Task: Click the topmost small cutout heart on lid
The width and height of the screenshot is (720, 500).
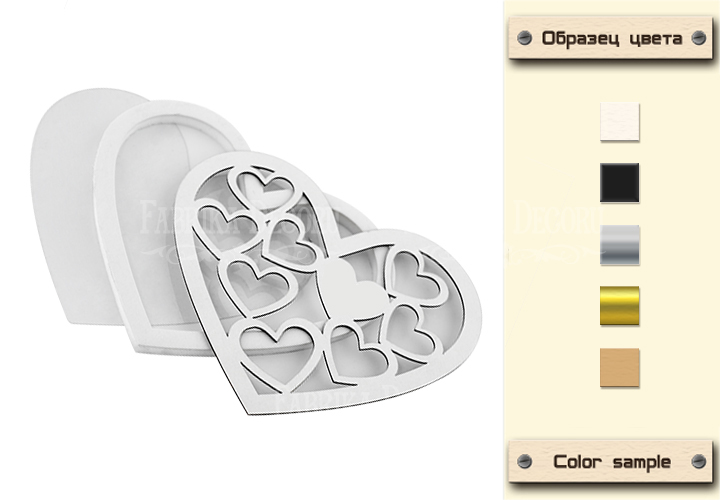Action: click(x=264, y=188)
